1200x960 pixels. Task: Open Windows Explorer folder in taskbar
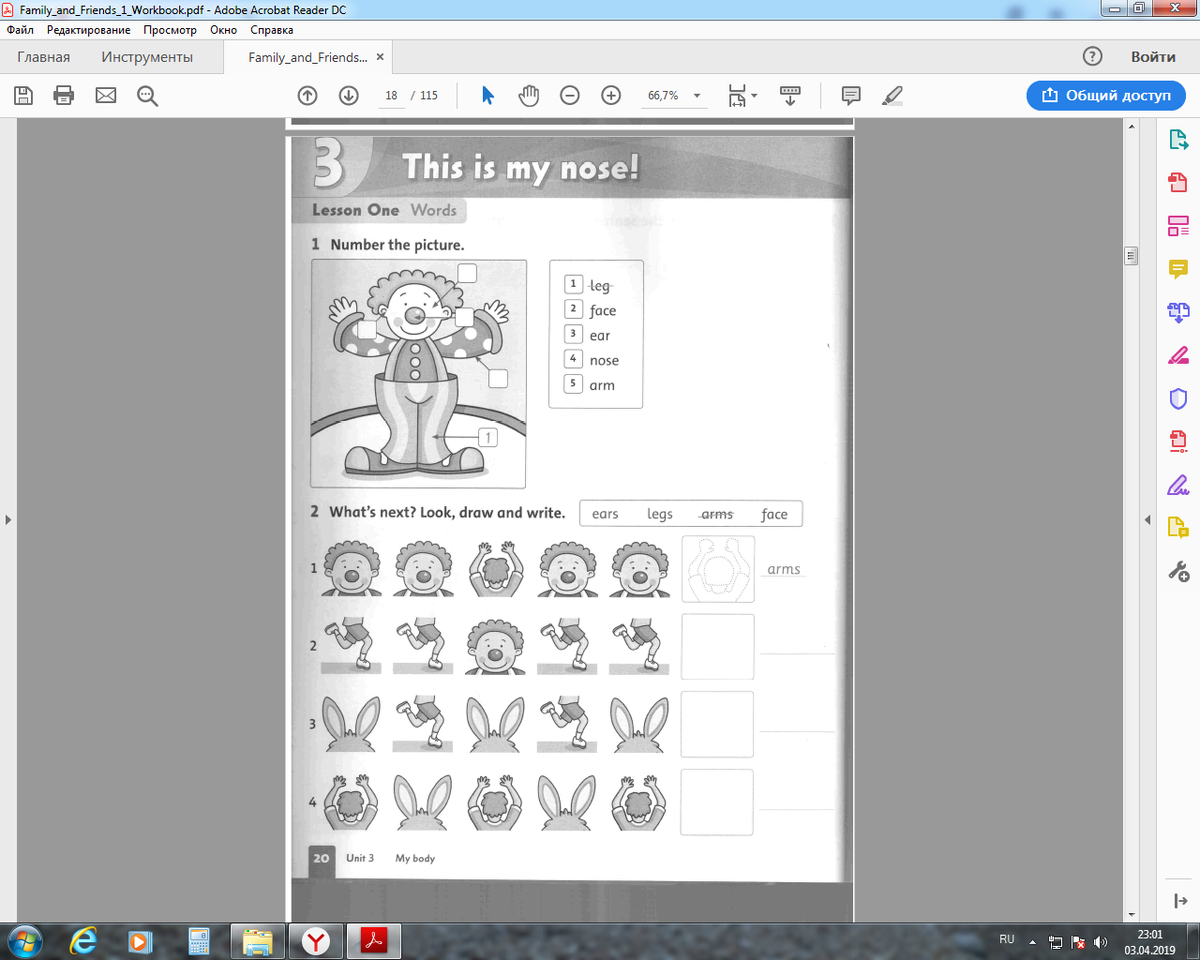click(258, 942)
